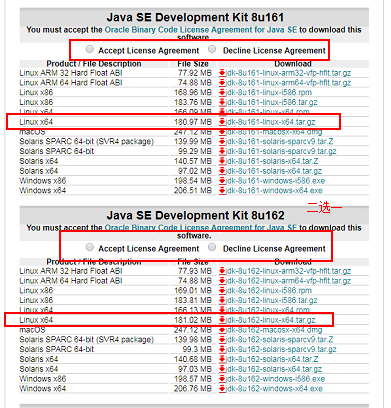Click download arrow icon for 8u161 linux-i586.rpm
The image size is (391, 408).
[x=222, y=92]
